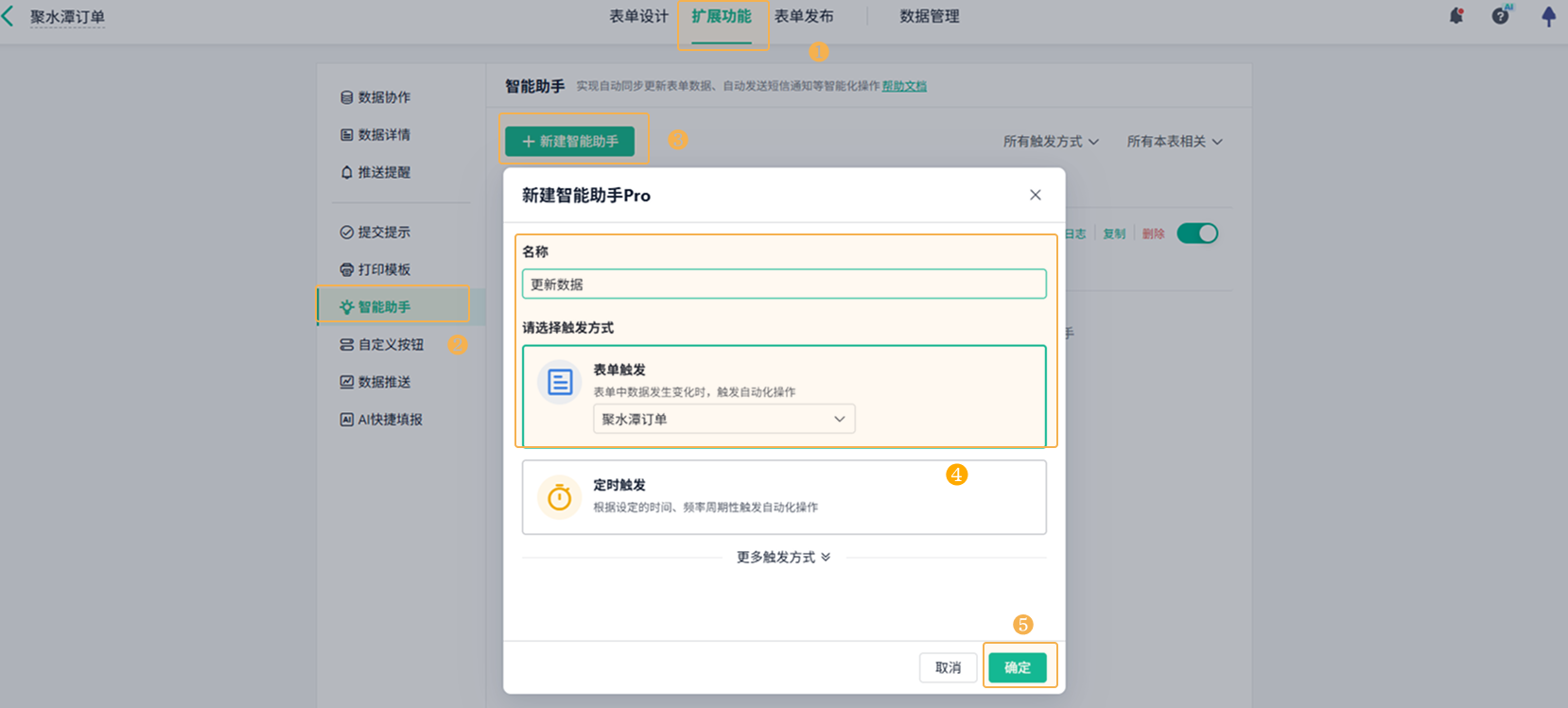Image resolution: width=1568 pixels, height=708 pixels.
Task: Close the 新建智能助手Pro dialog
Action: 1035,195
